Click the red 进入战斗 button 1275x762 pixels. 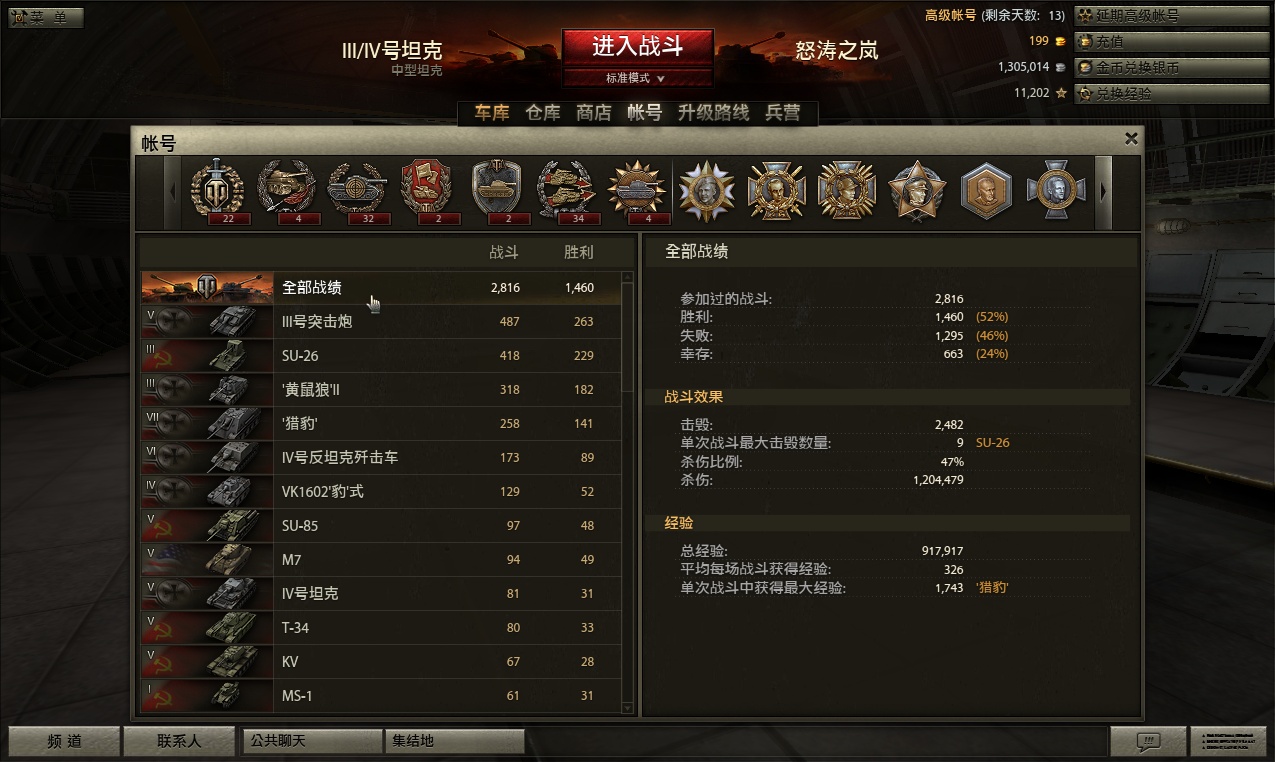[x=637, y=47]
